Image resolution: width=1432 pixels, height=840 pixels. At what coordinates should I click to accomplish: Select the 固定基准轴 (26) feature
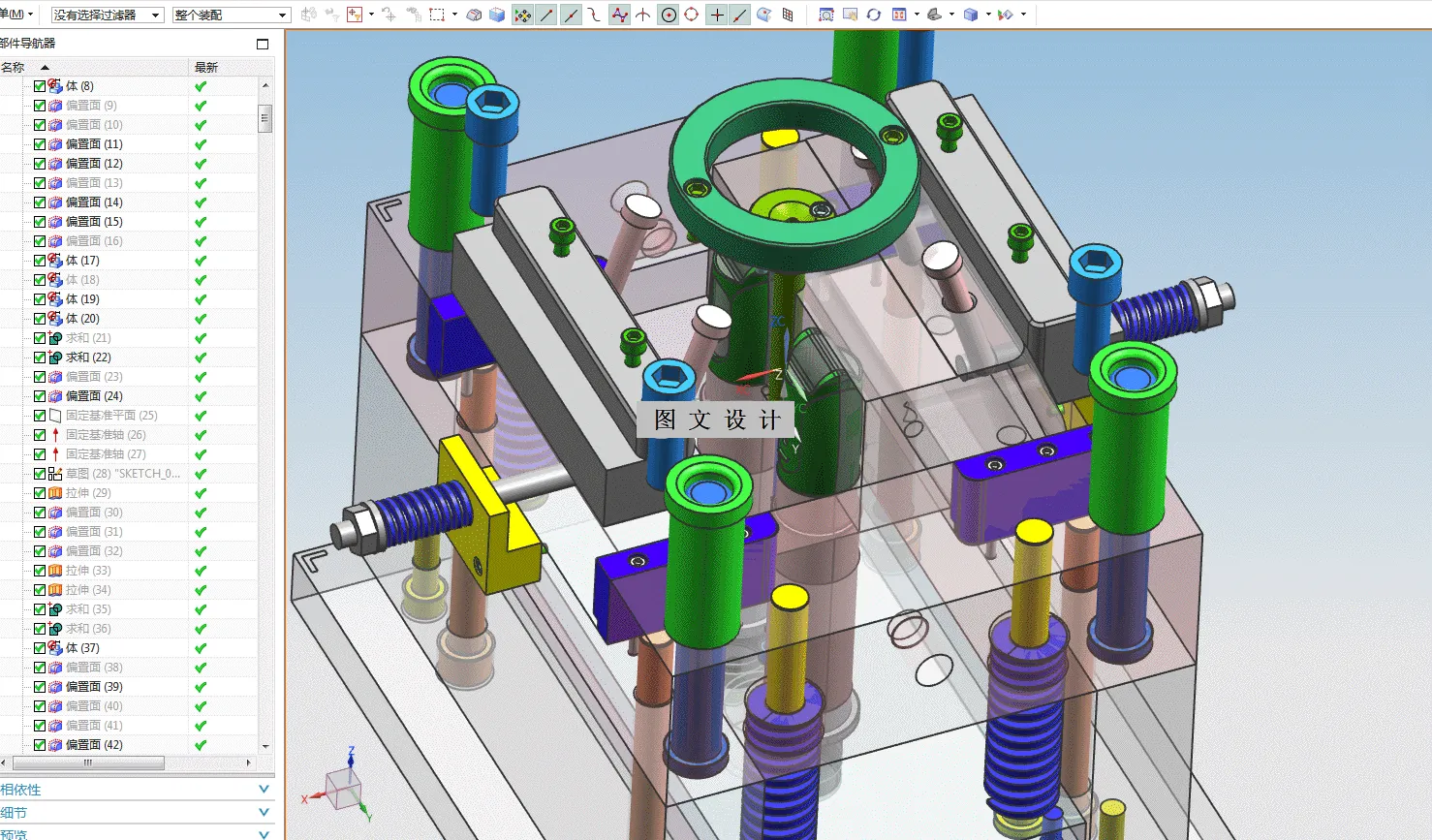click(x=106, y=435)
